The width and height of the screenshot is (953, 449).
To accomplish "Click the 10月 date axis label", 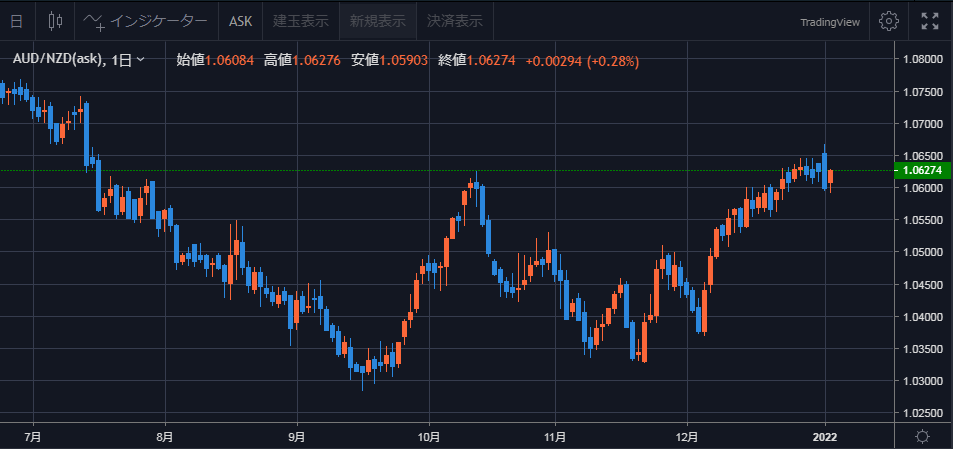I will pyautogui.click(x=429, y=436).
